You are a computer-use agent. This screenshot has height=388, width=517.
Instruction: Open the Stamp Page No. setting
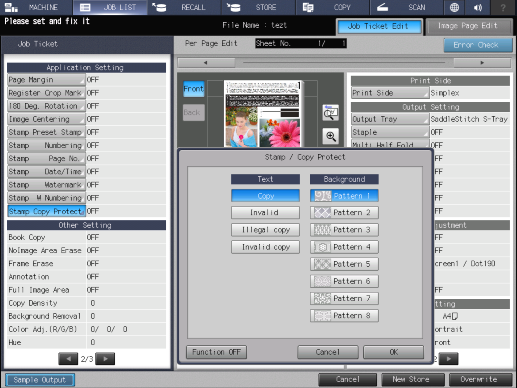click(46, 159)
